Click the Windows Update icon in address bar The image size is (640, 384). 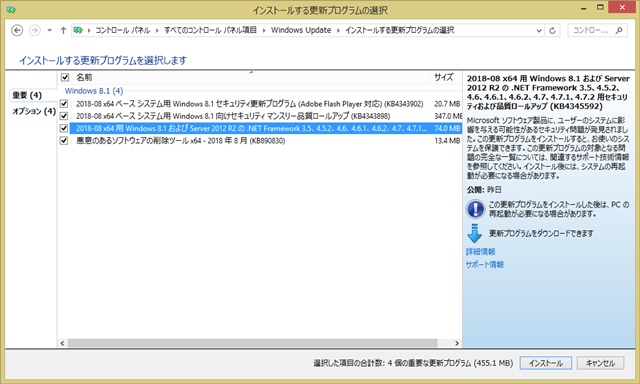(78, 30)
